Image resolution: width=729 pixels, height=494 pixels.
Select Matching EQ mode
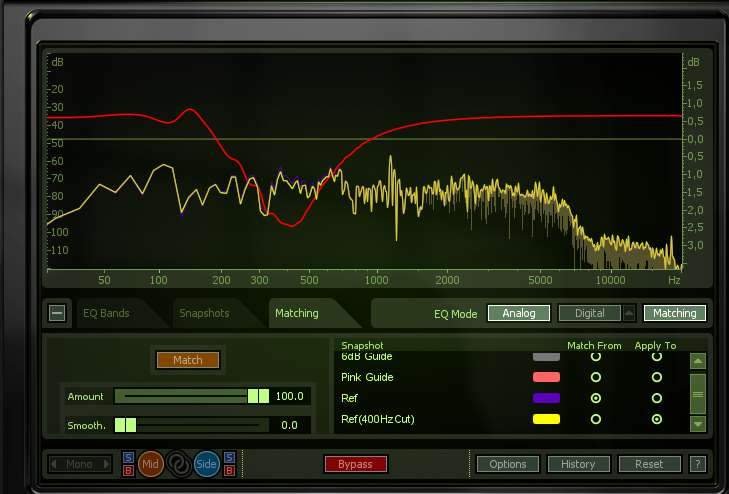tap(675, 313)
